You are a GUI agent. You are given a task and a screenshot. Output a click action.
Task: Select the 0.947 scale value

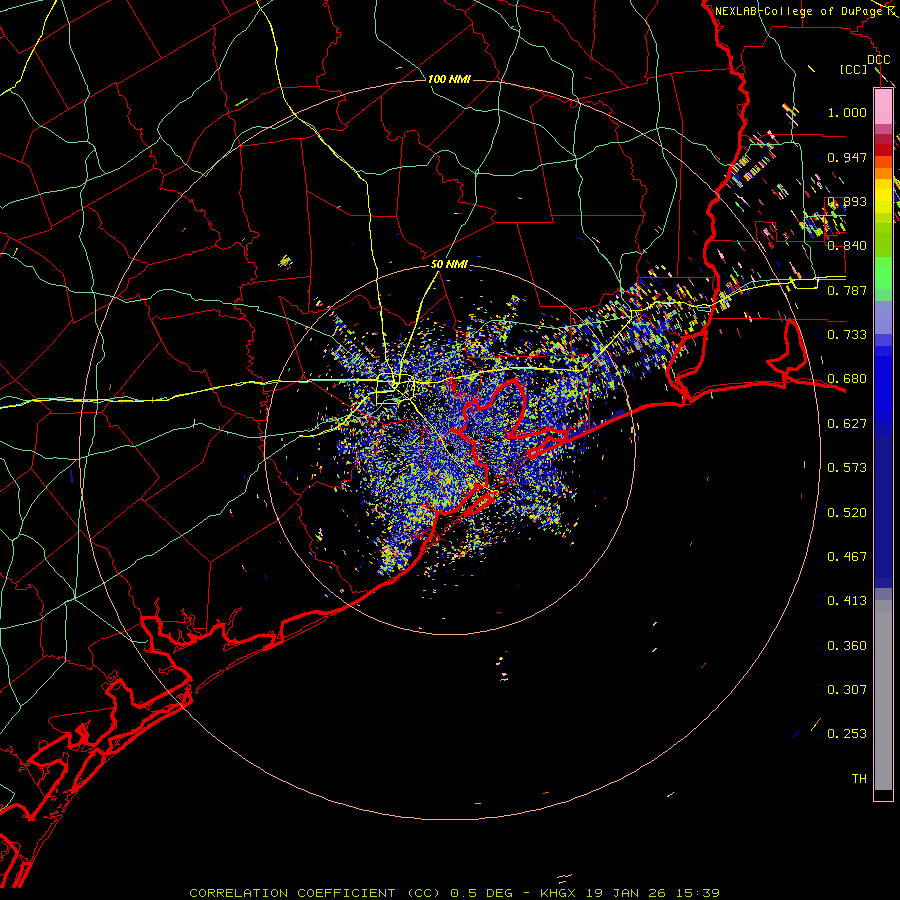(x=847, y=157)
